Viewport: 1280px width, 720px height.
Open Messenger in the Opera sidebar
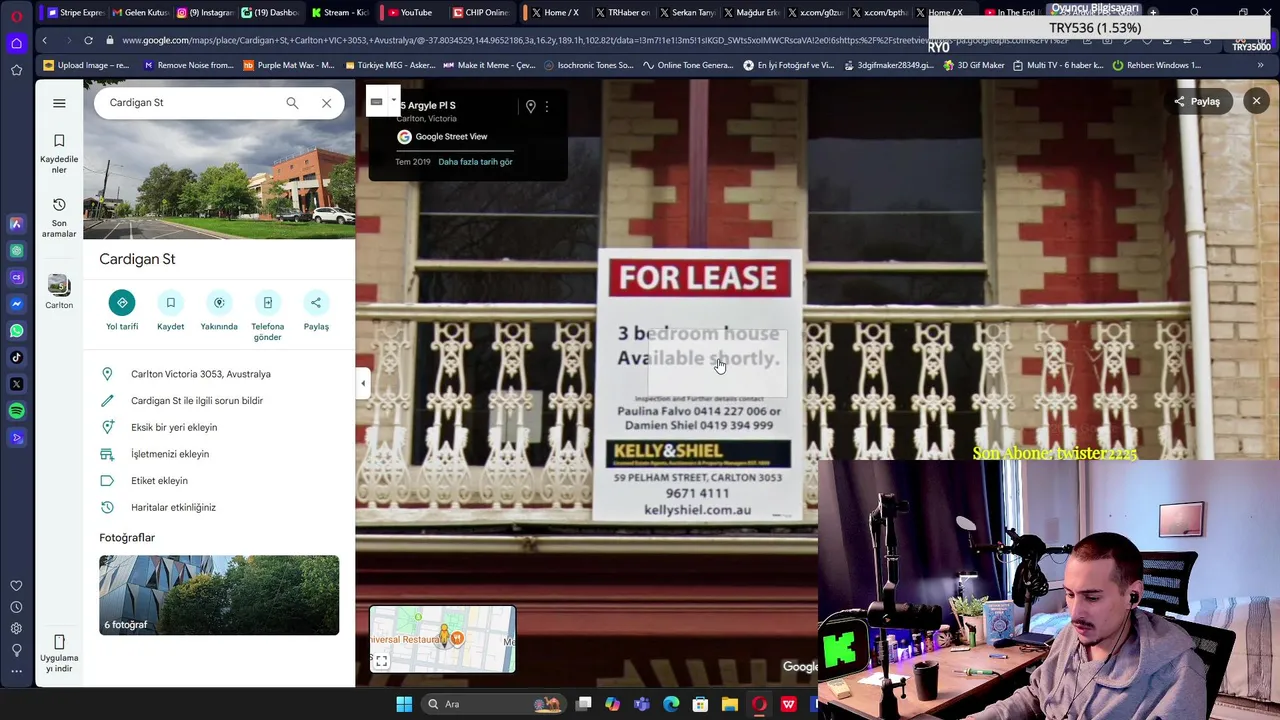(x=17, y=304)
